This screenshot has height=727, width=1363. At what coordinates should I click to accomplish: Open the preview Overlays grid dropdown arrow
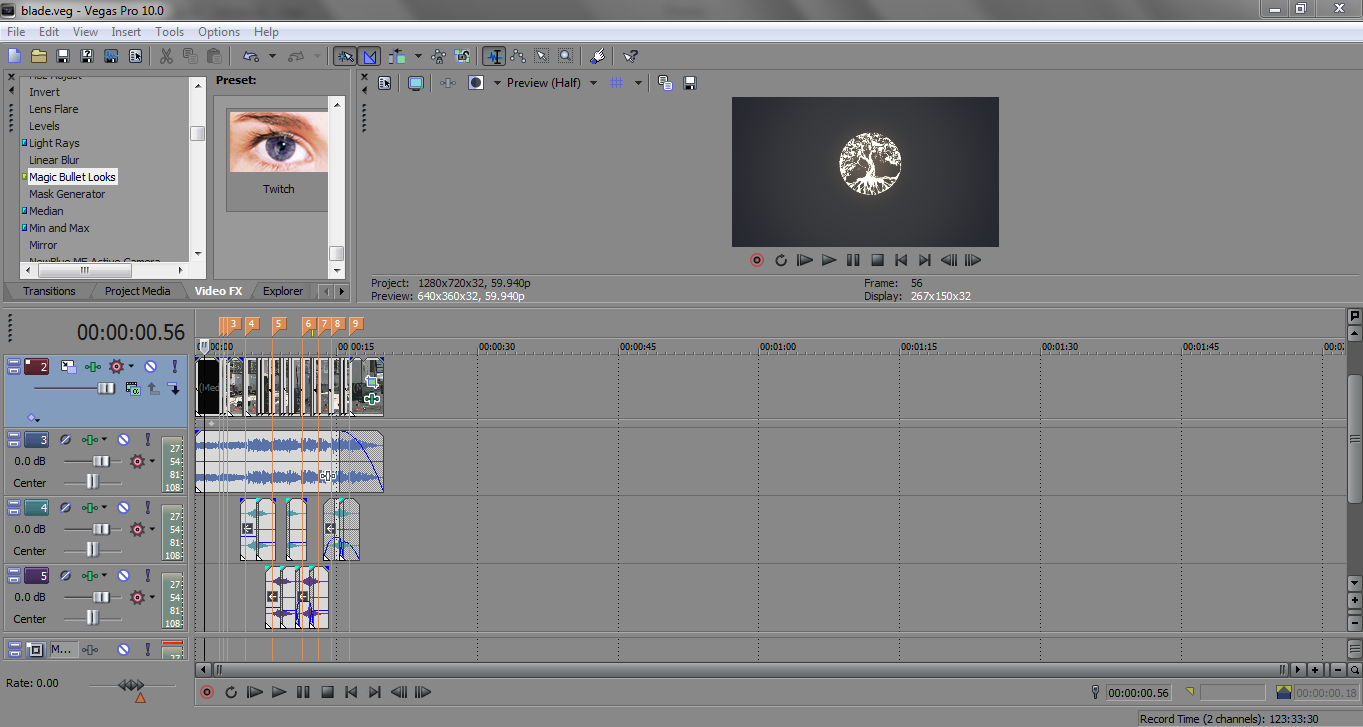pyautogui.click(x=638, y=83)
